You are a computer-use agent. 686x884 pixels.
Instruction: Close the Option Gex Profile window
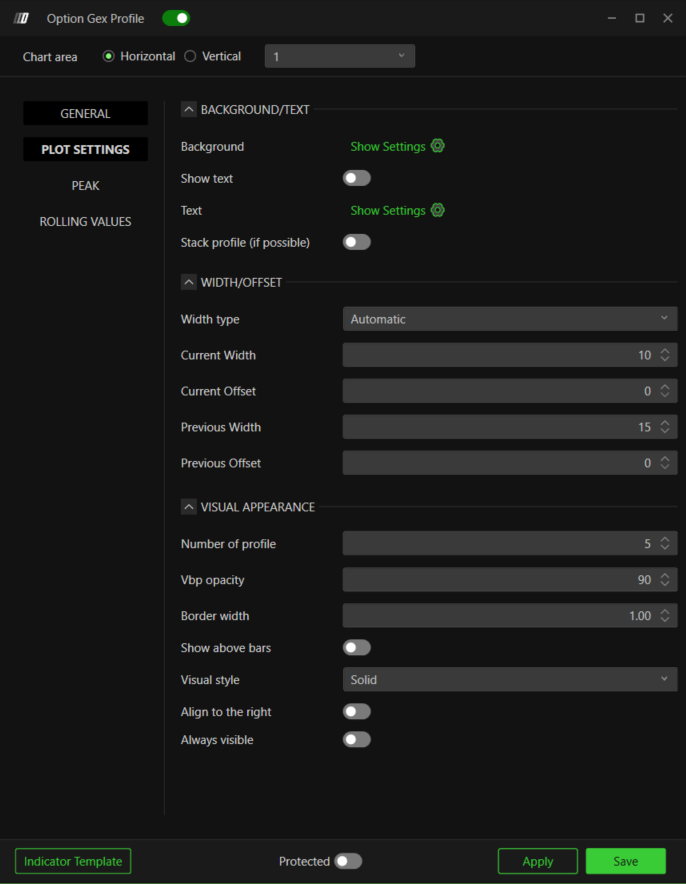(668, 19)
